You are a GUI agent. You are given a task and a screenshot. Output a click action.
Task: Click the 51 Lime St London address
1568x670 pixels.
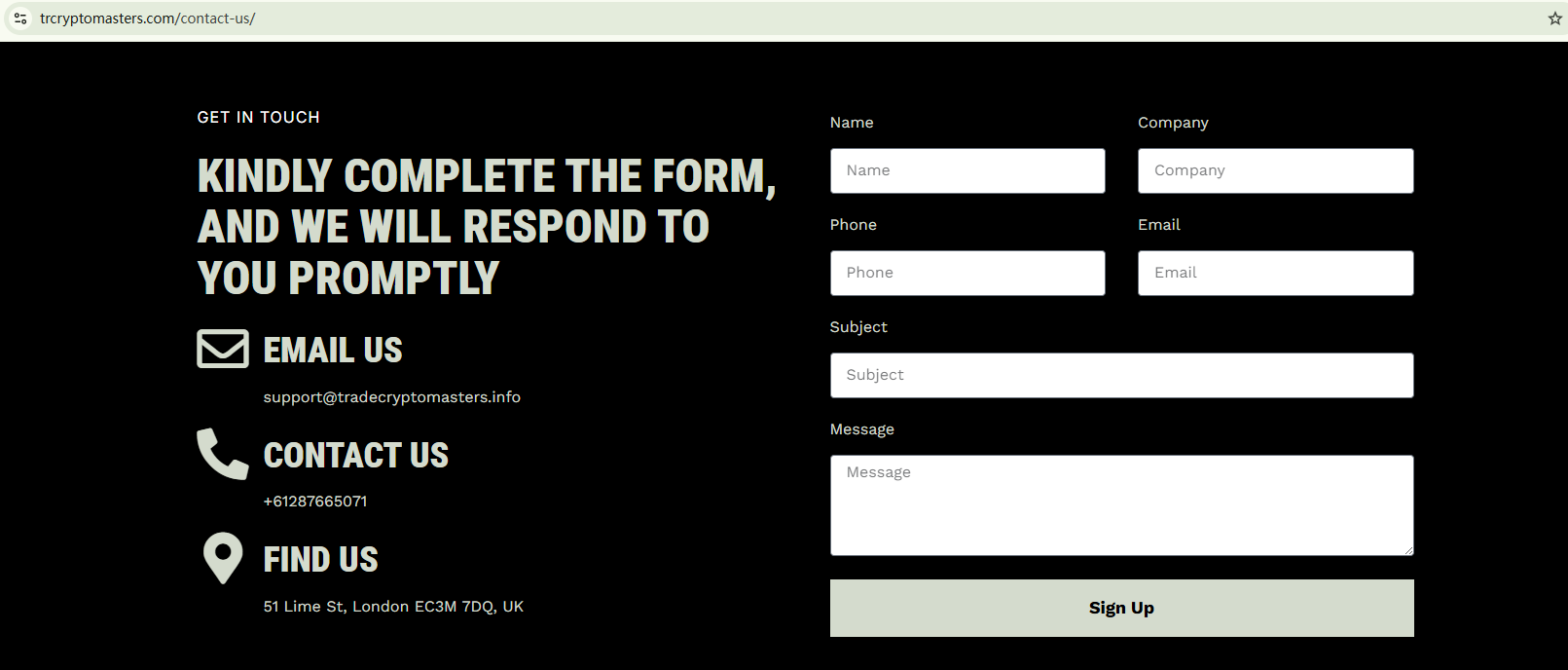(393, 607)
